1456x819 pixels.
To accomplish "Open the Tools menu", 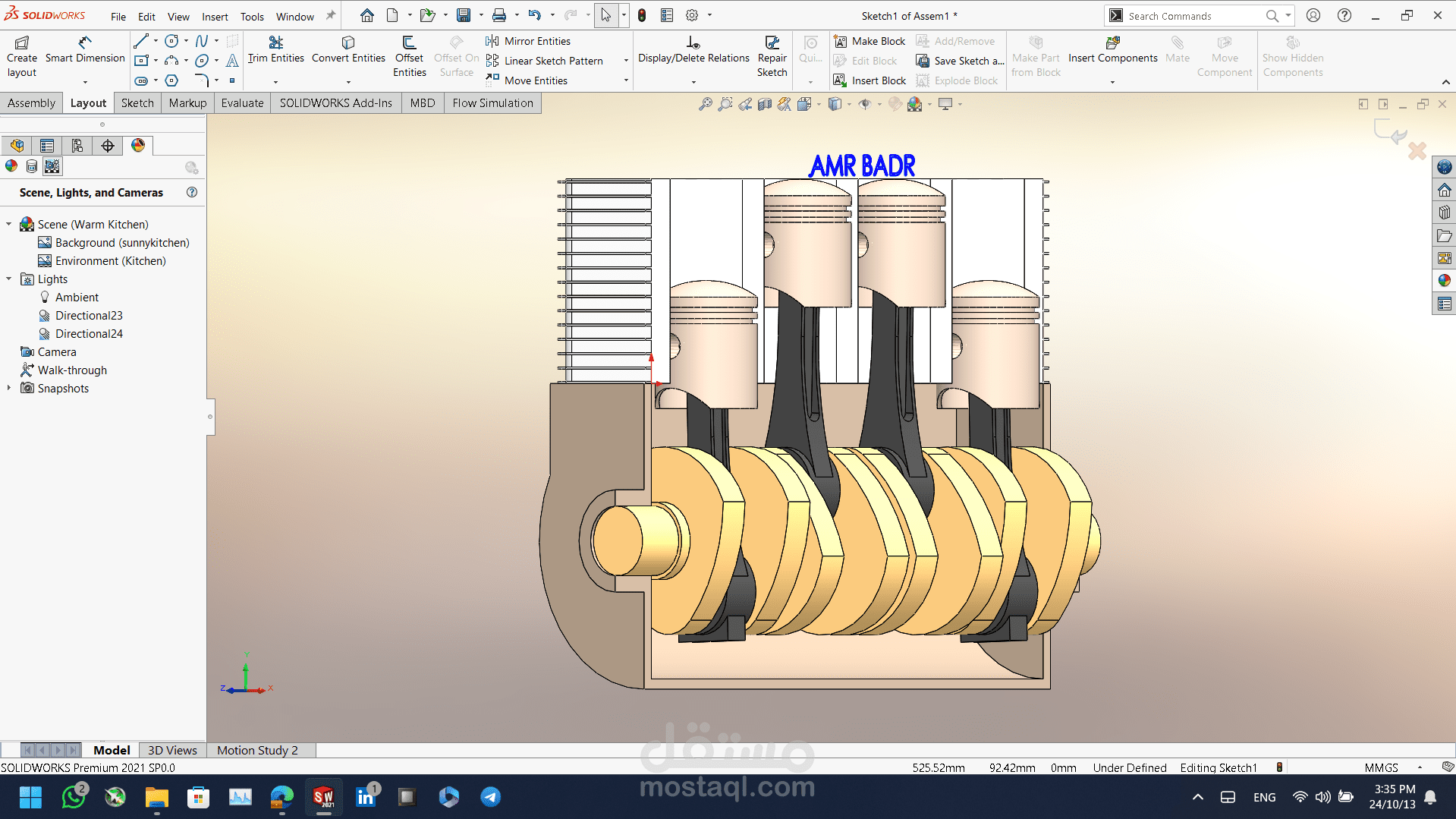I will pyautogui.click(x=252, y=16).
